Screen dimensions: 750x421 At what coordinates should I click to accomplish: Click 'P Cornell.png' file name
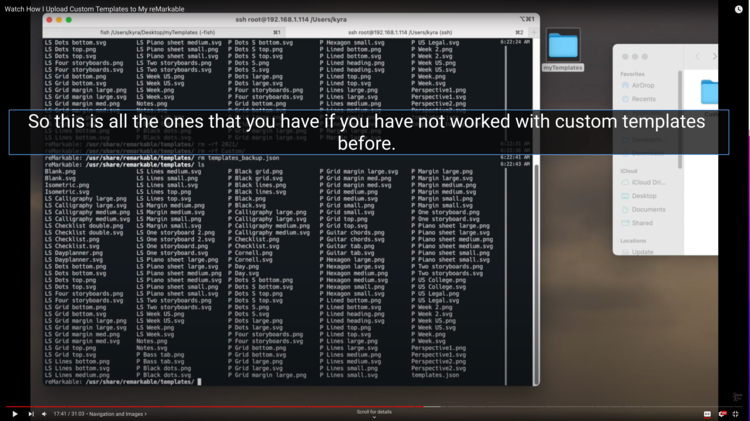tap(250, 253)
